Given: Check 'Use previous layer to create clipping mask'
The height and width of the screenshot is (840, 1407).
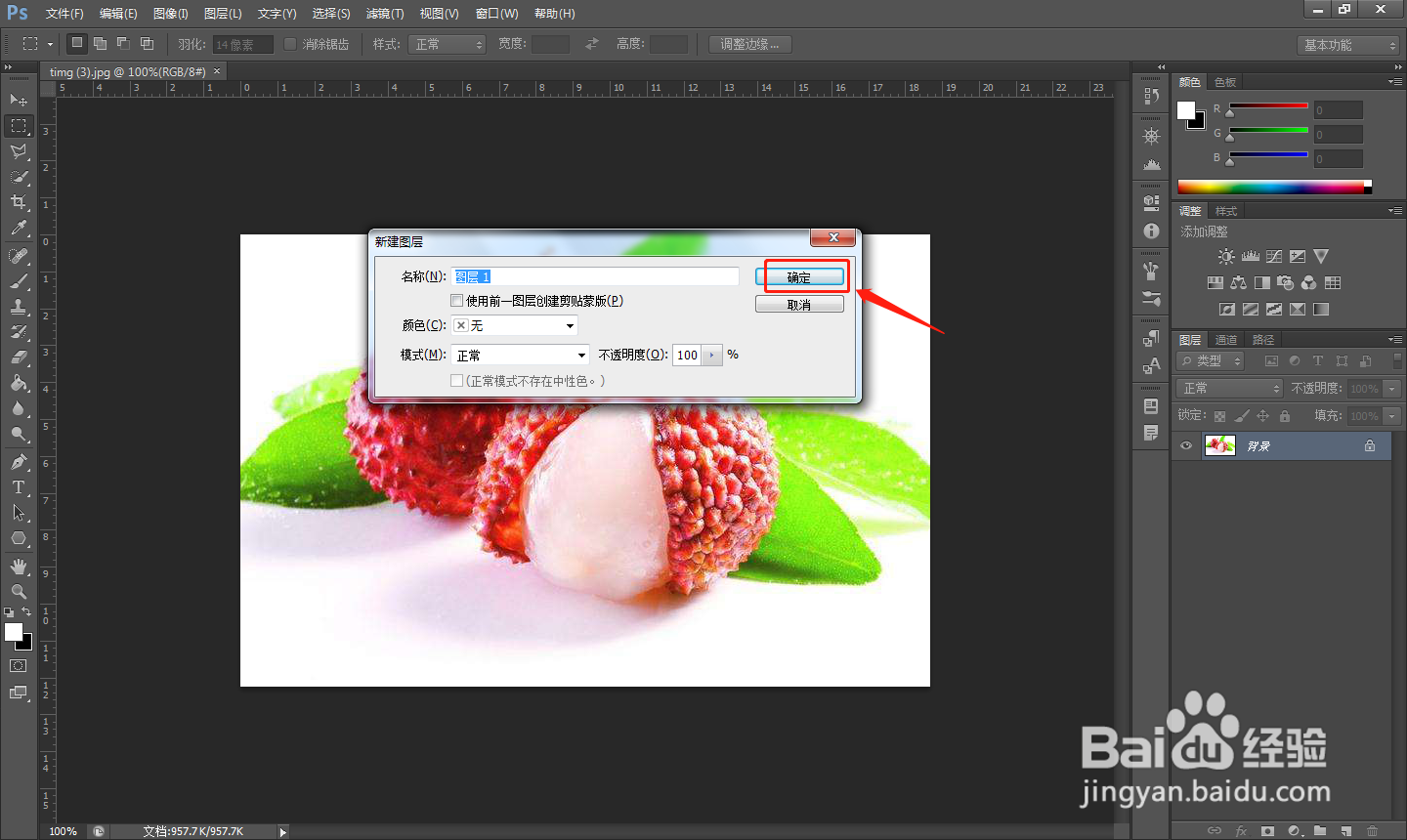Looking at the screenshot, I should pos(456,301).
